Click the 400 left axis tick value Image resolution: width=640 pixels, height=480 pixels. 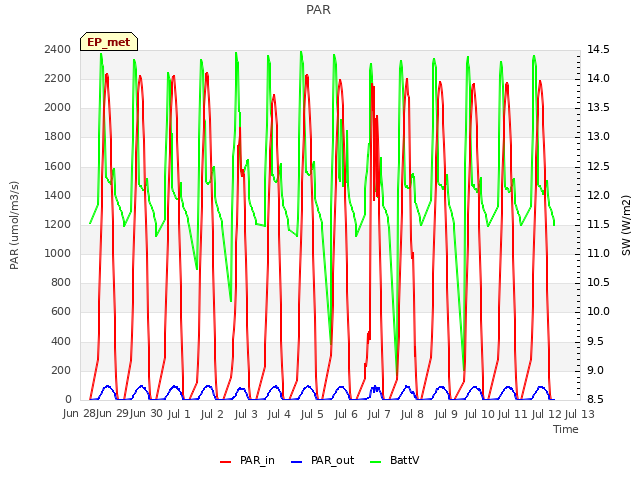click(61, 341)
